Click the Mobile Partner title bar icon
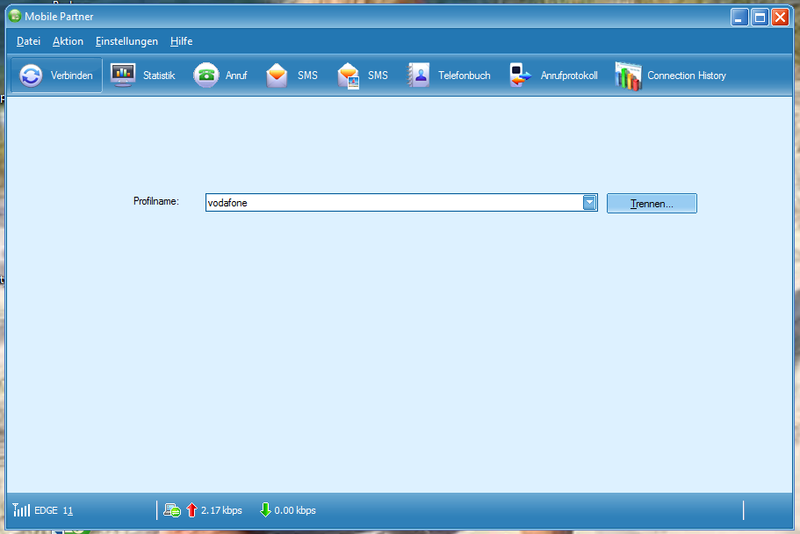 15,16
